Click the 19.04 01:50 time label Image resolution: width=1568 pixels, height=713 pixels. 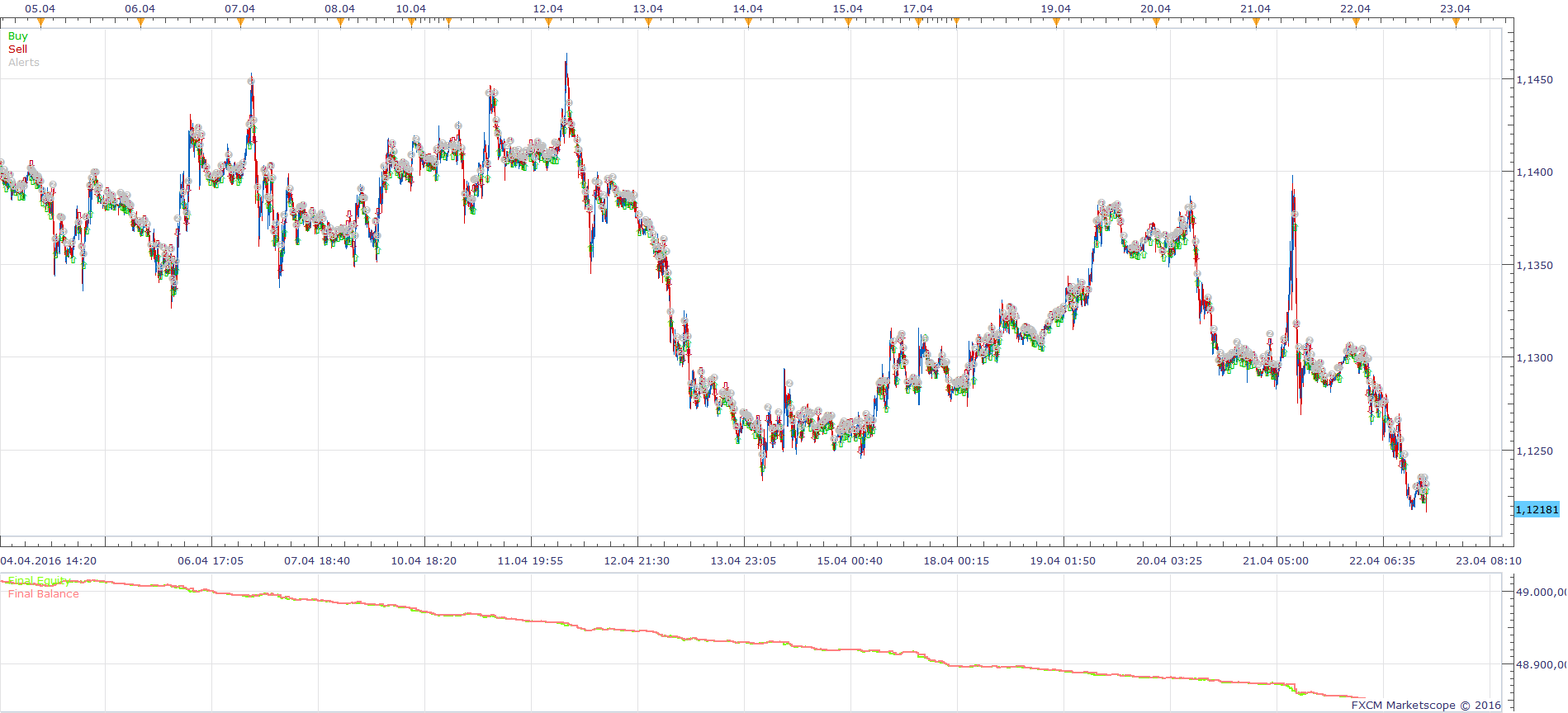pyautogui.click(x=1063, y=560)
